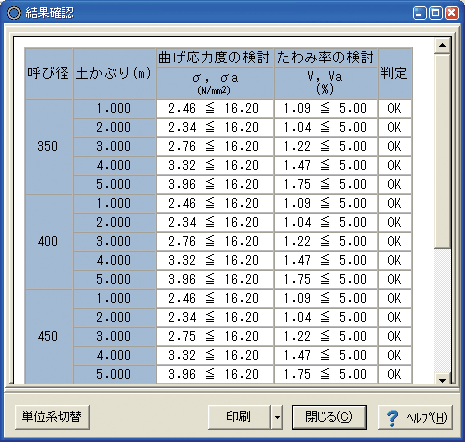Minimize the 結果確認 window
Screen dimensions: 465x442
419,13
